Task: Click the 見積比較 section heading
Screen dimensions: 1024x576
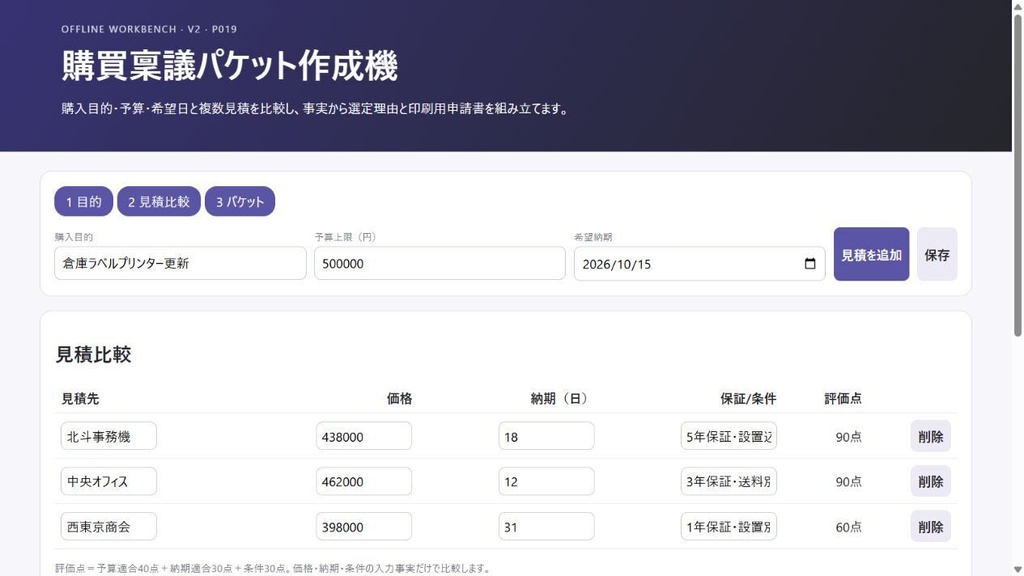Action: tap(93, 355)
